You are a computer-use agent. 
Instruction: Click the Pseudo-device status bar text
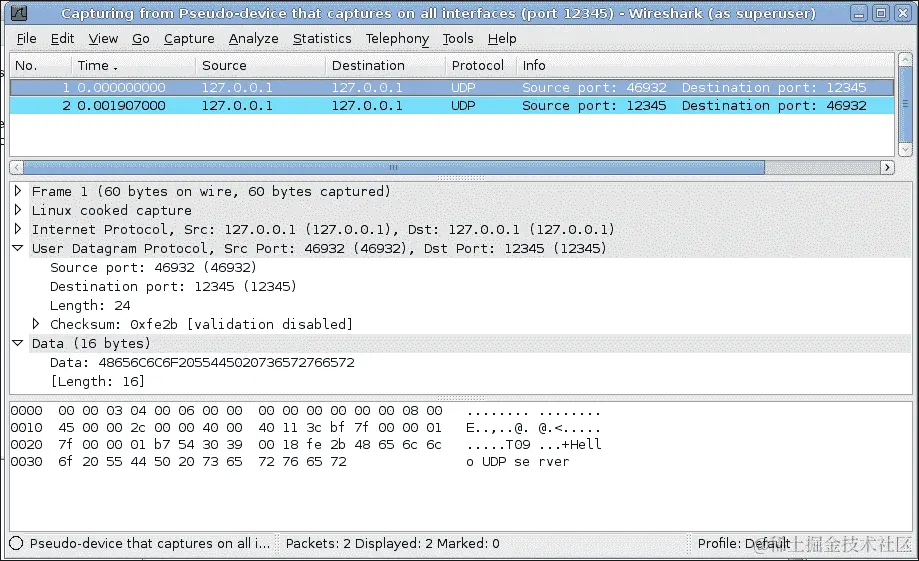tap(150, 543)
